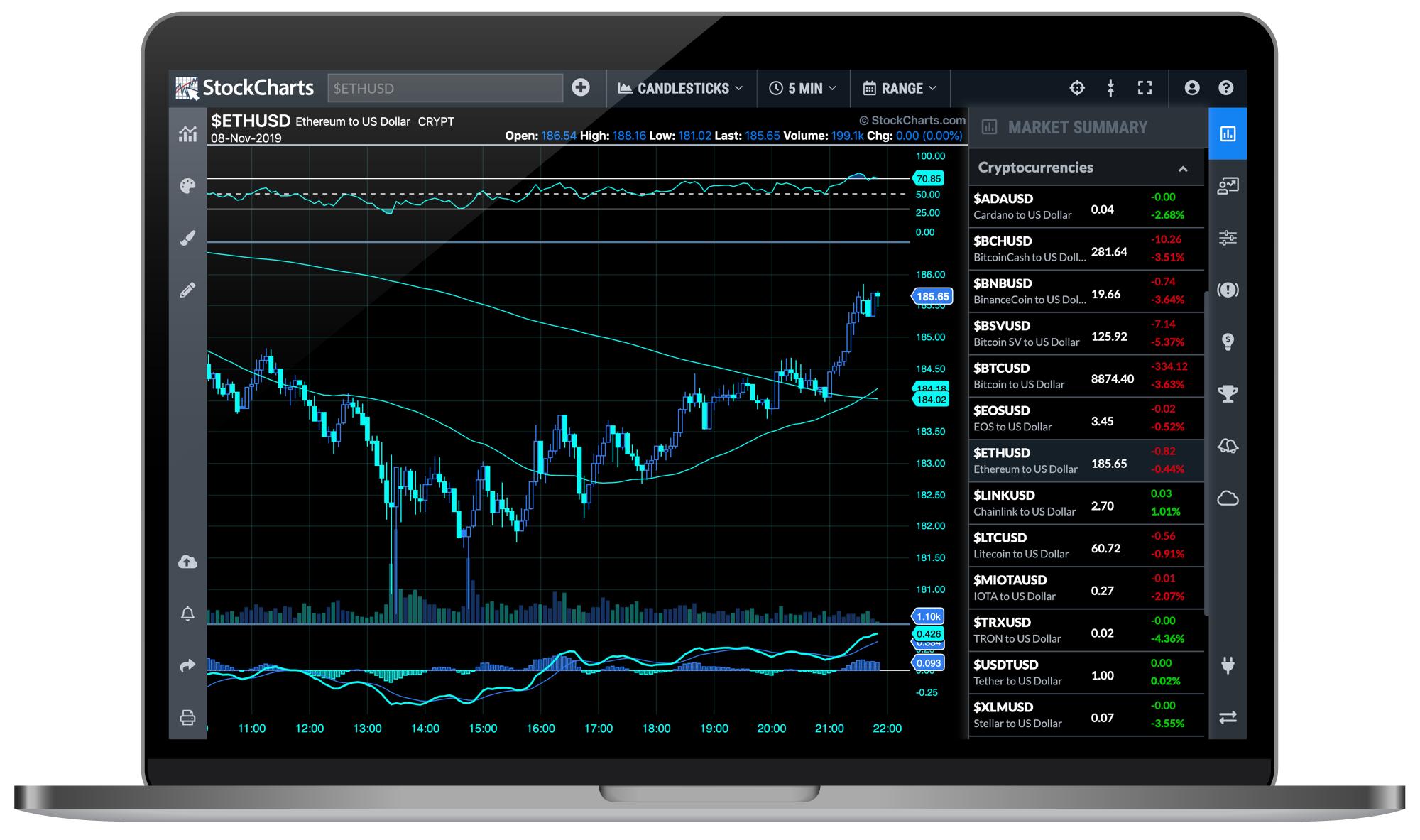This screenshot has width=1420, height=840.
Task: Open the Range menu
Action: pos(900,88)
